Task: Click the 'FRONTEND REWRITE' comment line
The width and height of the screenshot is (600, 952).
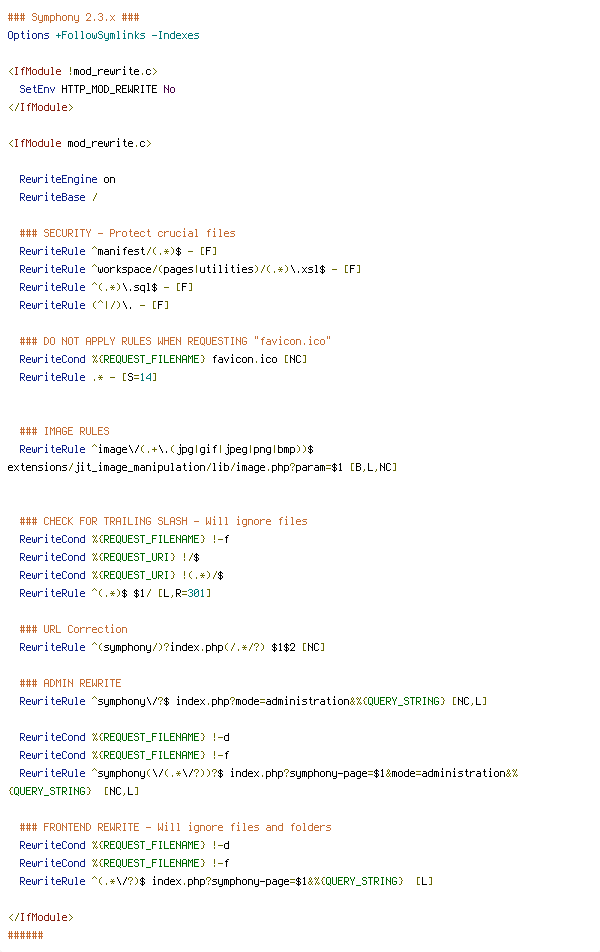Action: click(176, 828)
